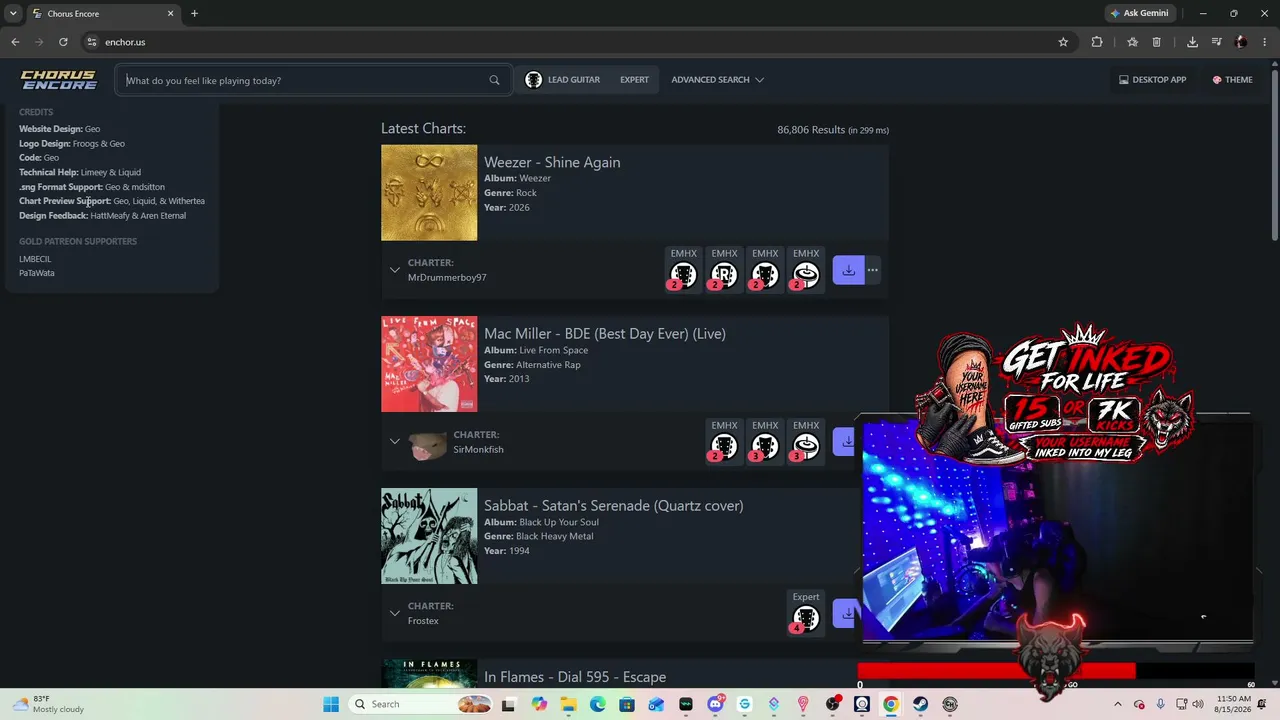Open Steam from the taskbar
This screenshot has width=1280, height=720.
click(x=920, y=704)
